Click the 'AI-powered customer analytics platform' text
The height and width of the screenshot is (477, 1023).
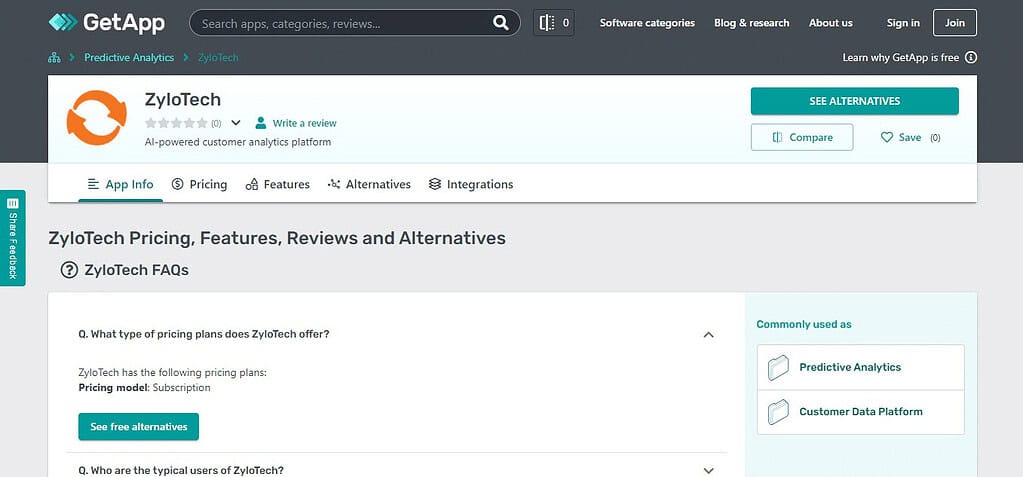(237, 142)
